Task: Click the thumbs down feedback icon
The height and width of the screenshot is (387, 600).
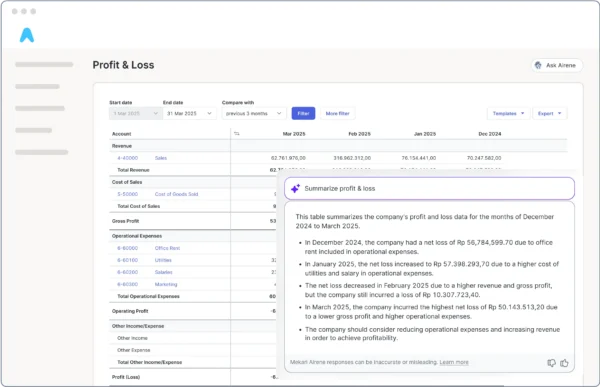Action: 551,363
